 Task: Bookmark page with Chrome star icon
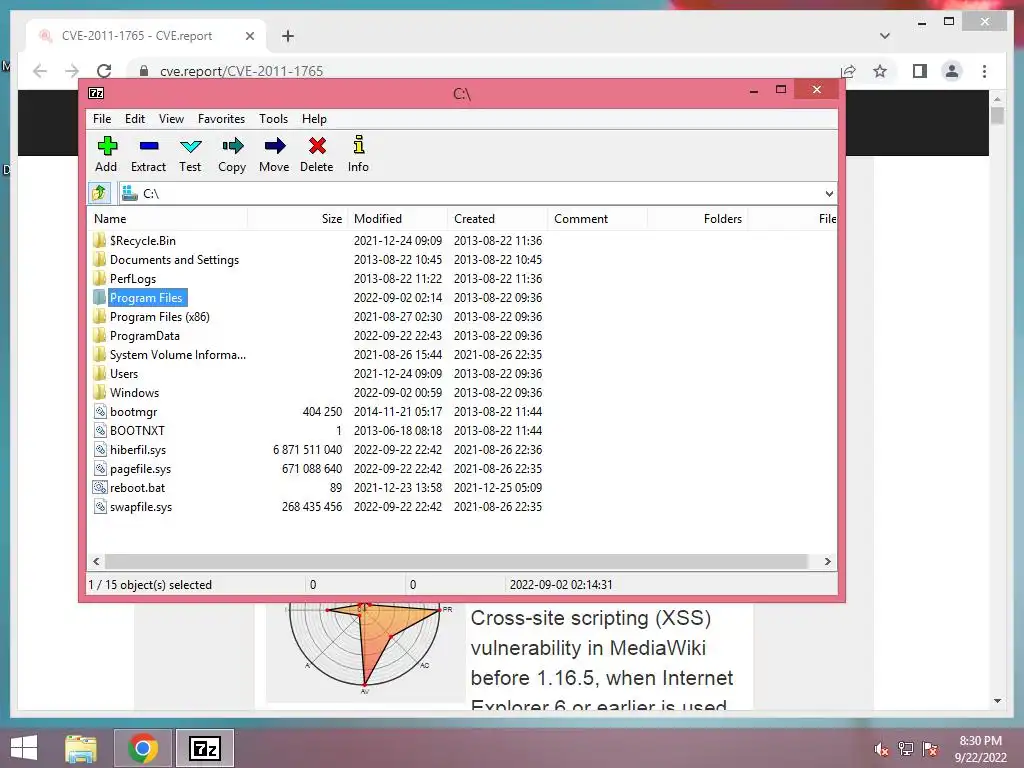(x=880, y=71)
